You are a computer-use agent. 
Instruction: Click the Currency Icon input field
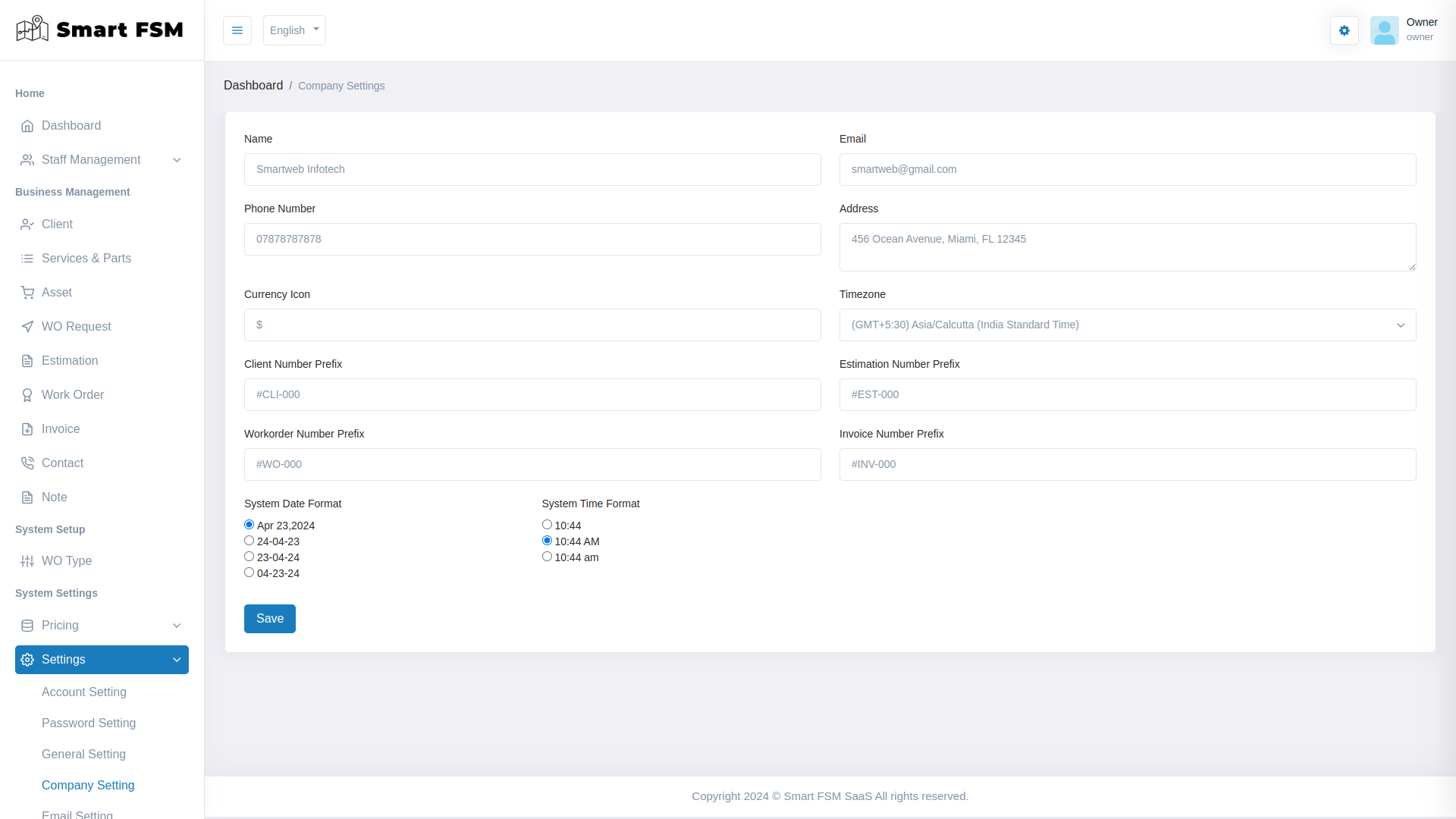532,325
